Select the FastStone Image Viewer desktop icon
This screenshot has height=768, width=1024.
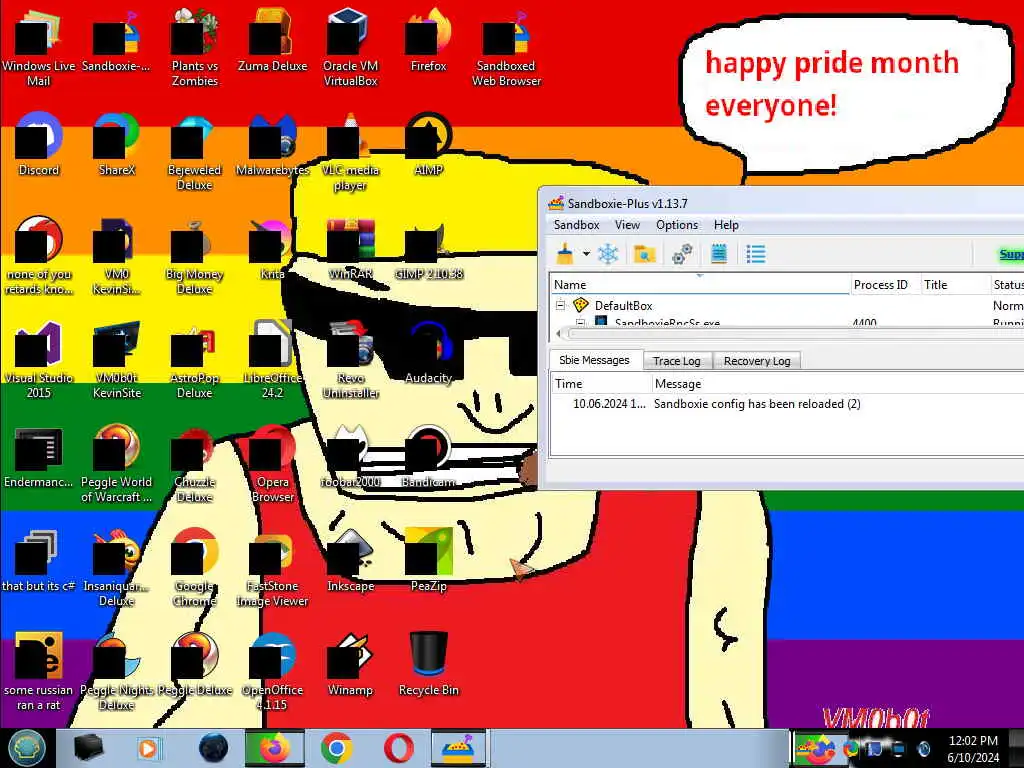(272, 568)
